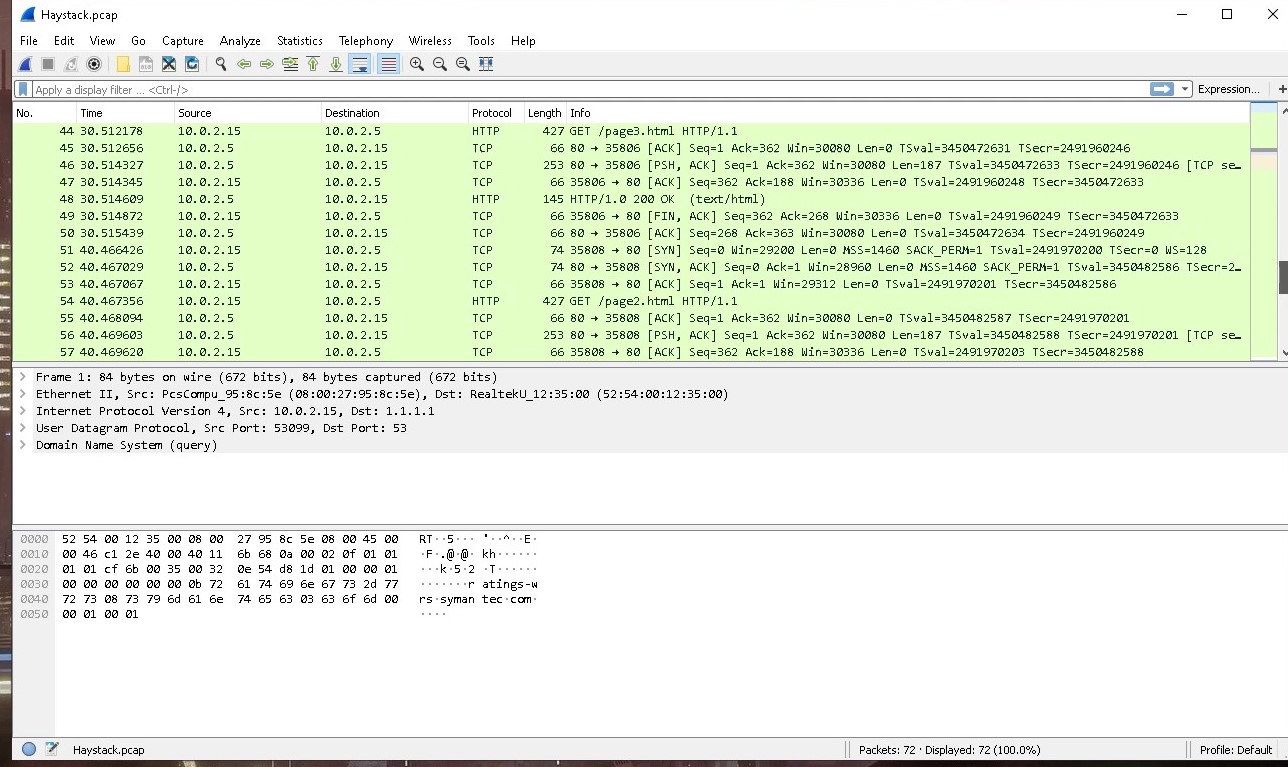This screenshot has height=767, width=1288.
Task: Select packet 54 GET /page2.html
Action: coord(632,301)
